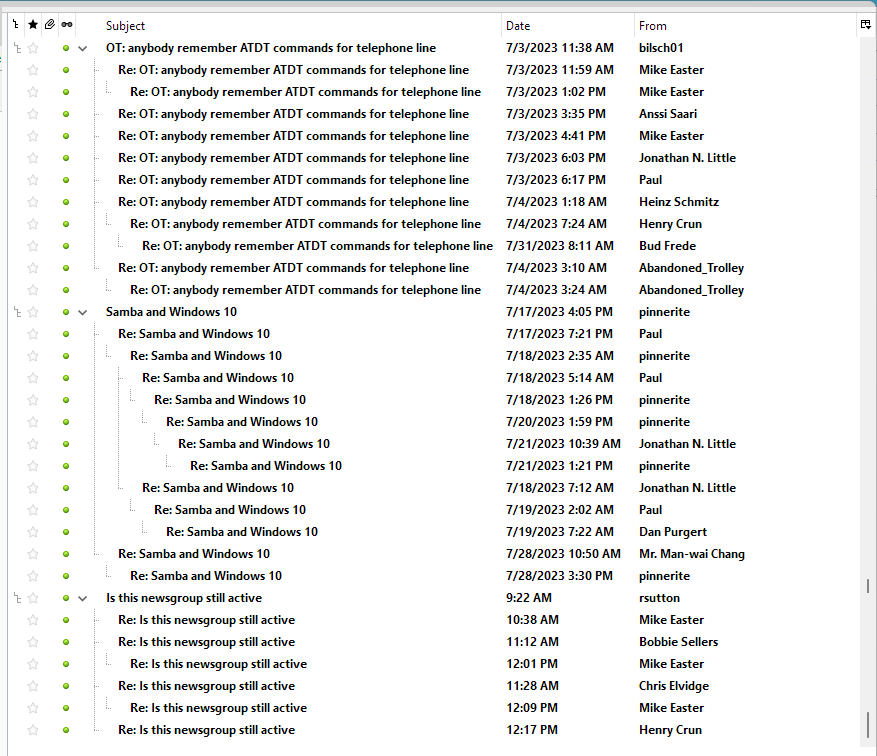Click thread icon beside 'Is this newsgroup still active' root
The height and width of the screenshot is (756, 877).
(17, 598)
